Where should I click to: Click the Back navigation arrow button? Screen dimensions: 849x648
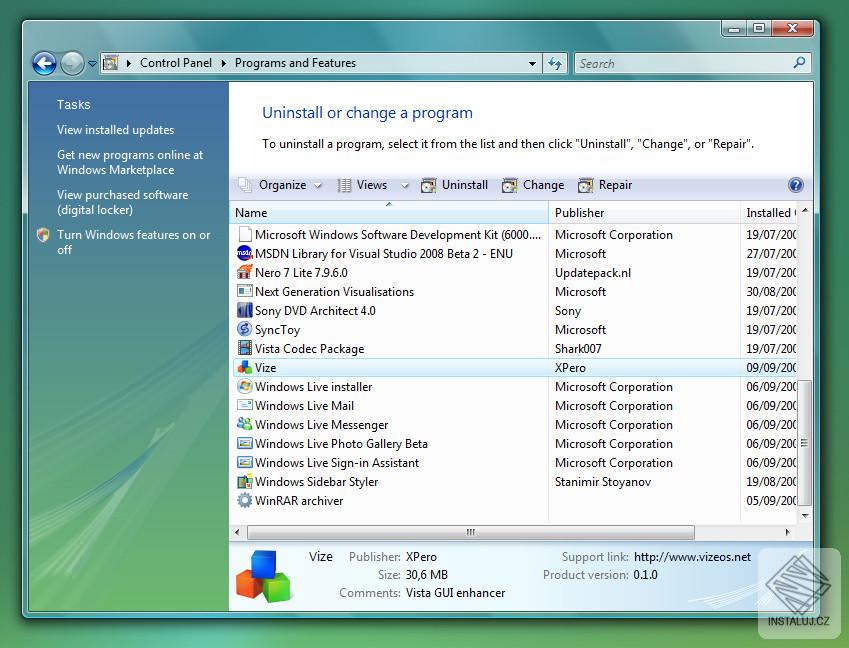click(x=44, y=63)
